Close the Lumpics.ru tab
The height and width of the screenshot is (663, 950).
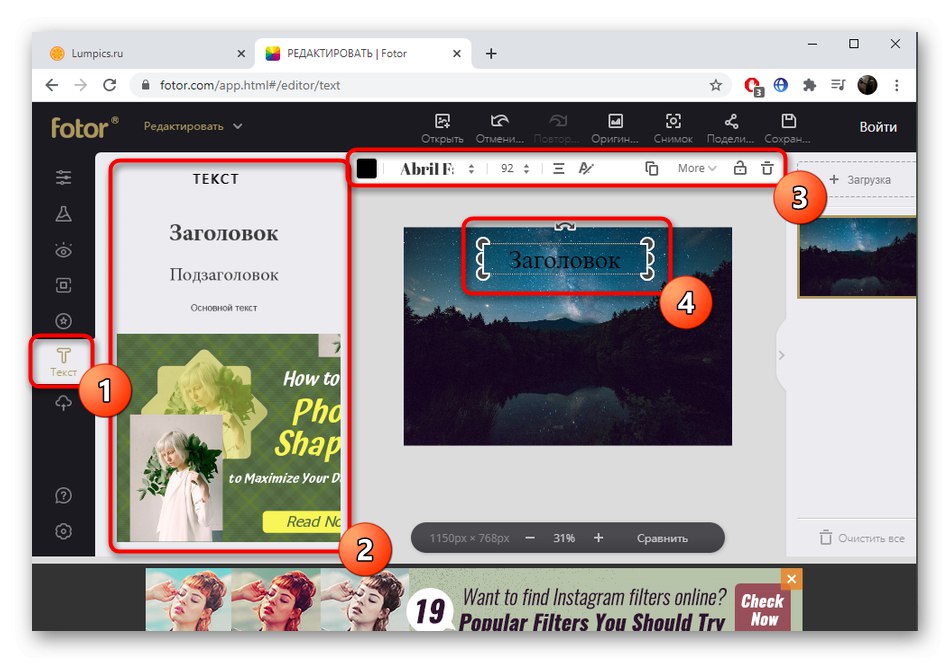241,53
